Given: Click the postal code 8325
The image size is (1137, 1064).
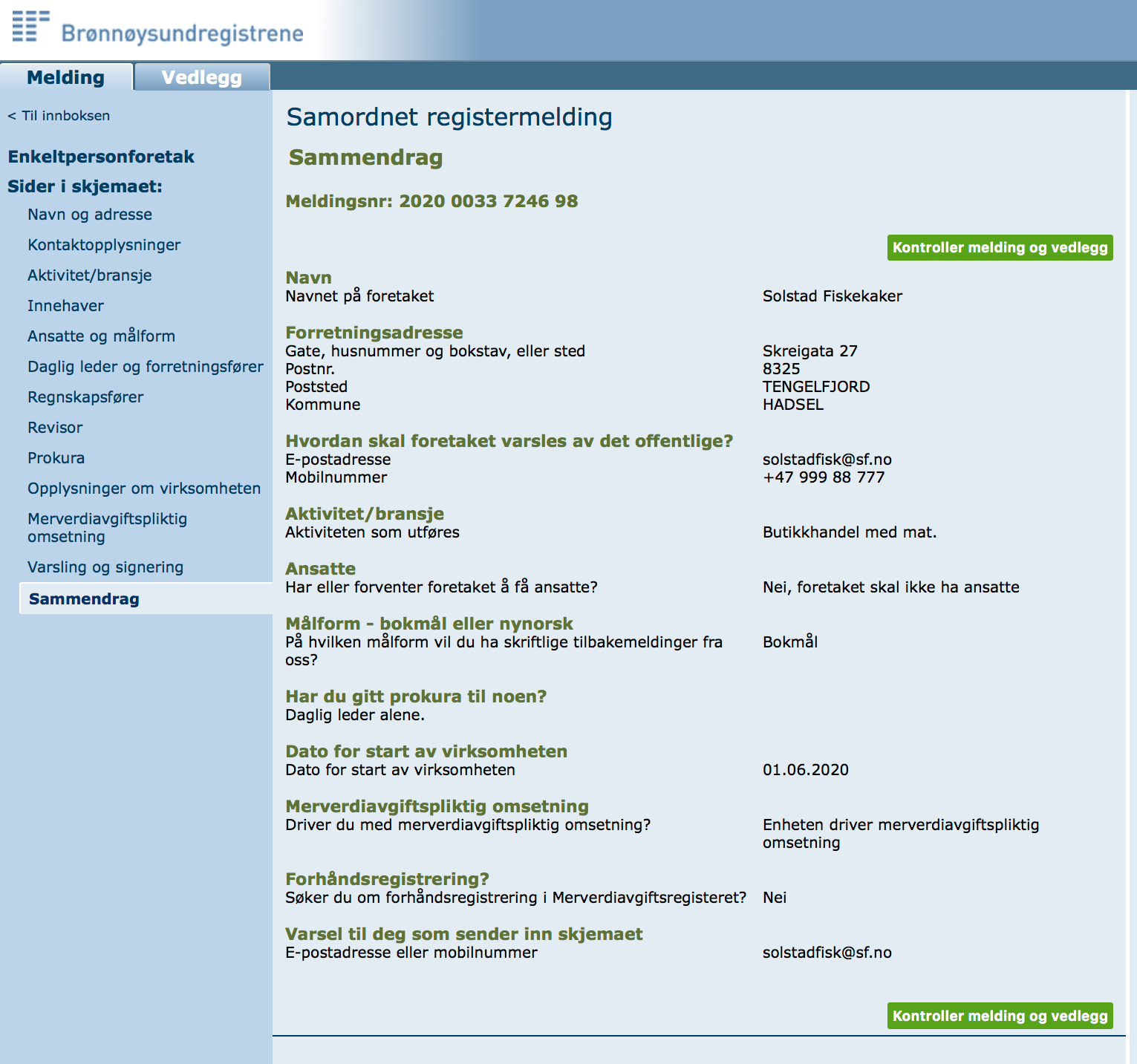Looking at the screenshot, I should pos(781,369).
